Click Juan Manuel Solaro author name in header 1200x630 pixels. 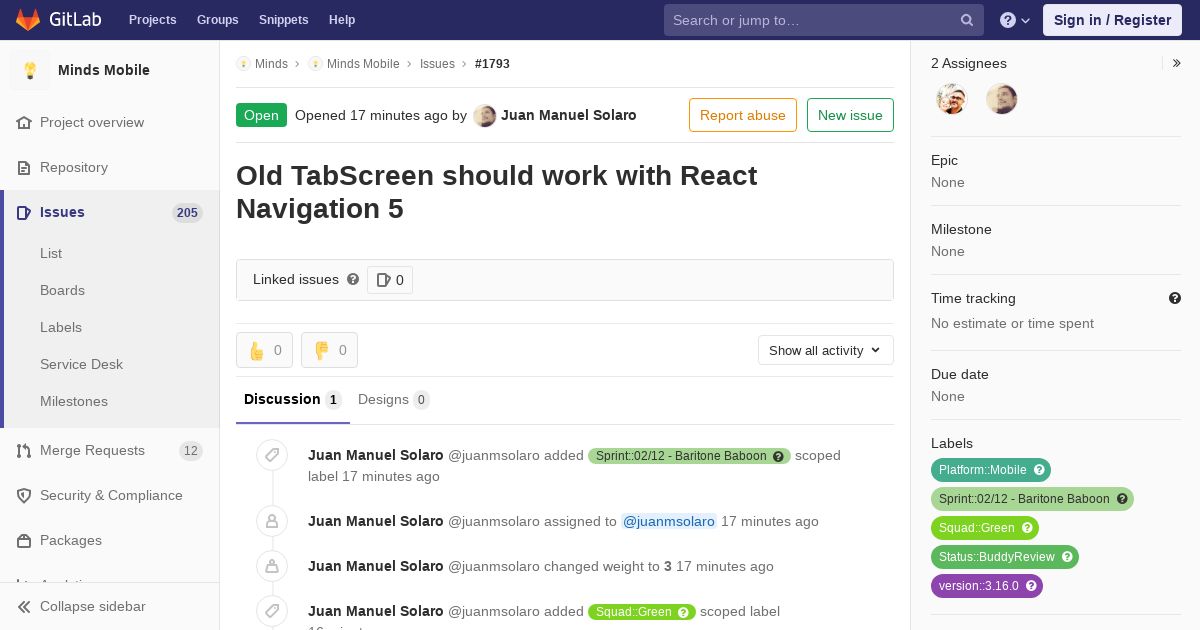569,115
